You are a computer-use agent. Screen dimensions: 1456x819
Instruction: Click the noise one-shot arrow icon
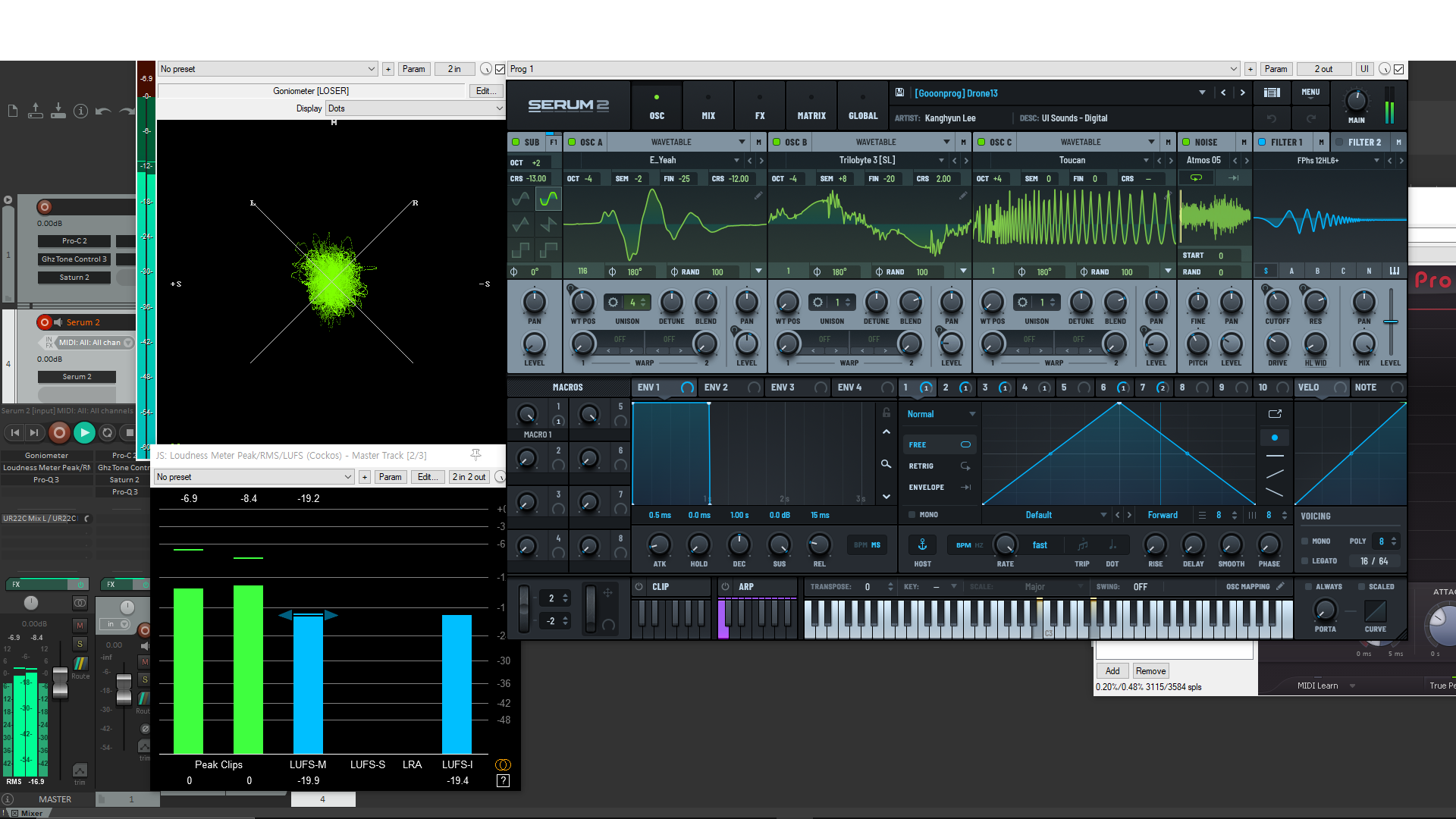tap(1234, 177)
